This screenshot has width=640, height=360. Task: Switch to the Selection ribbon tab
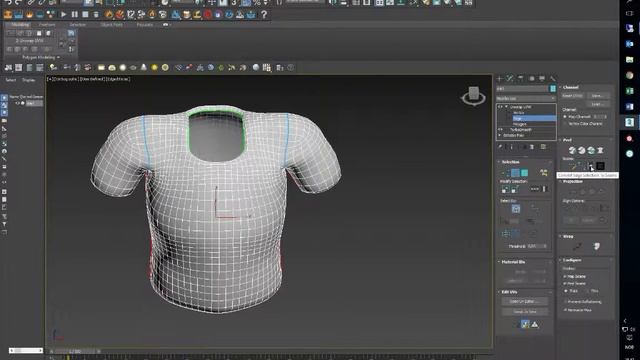(x=78, y=24)
